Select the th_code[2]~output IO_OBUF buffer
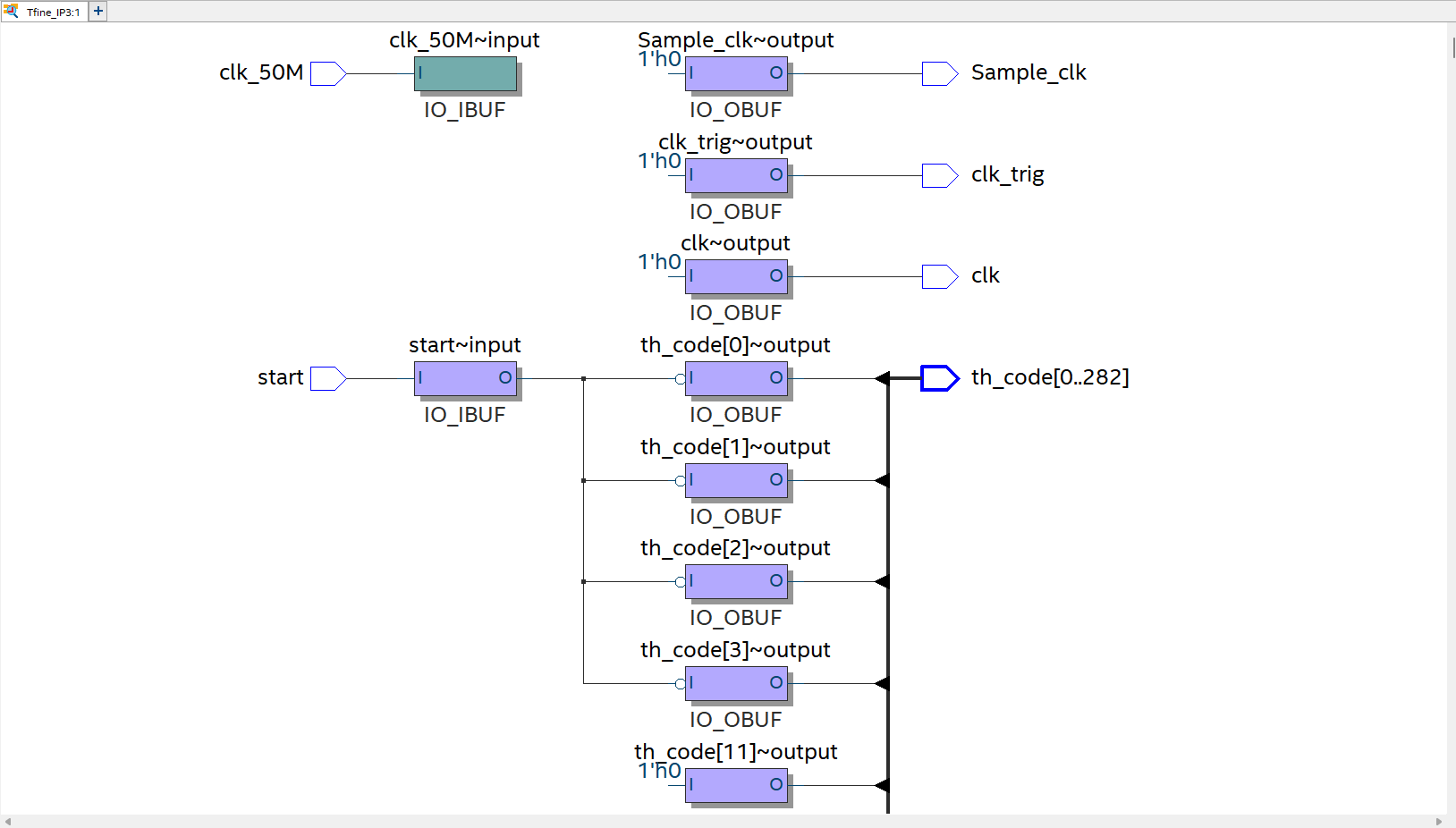The image size is (1456, 828). (736, 581)
